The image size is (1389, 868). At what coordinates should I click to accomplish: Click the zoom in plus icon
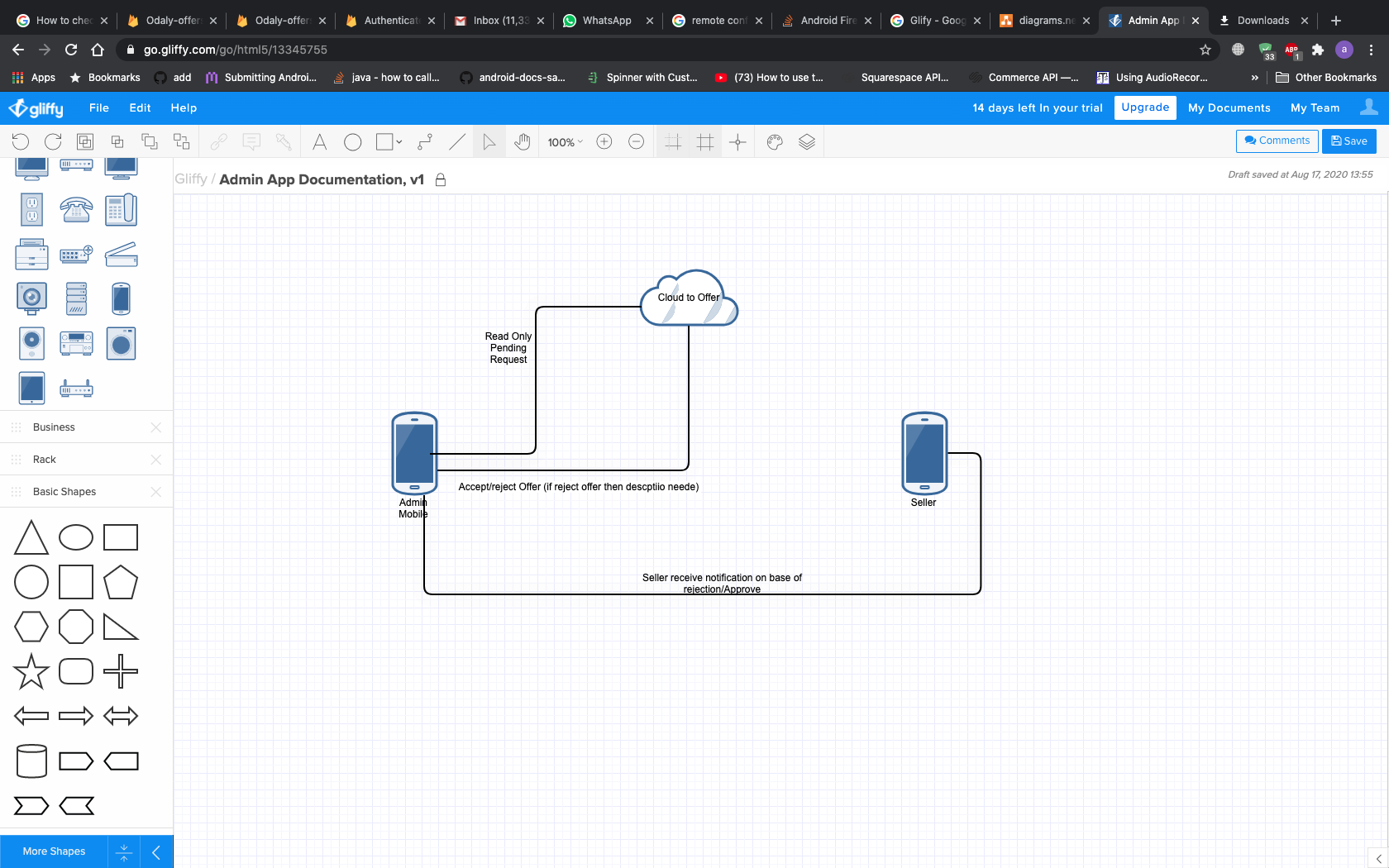coord(604,142)
